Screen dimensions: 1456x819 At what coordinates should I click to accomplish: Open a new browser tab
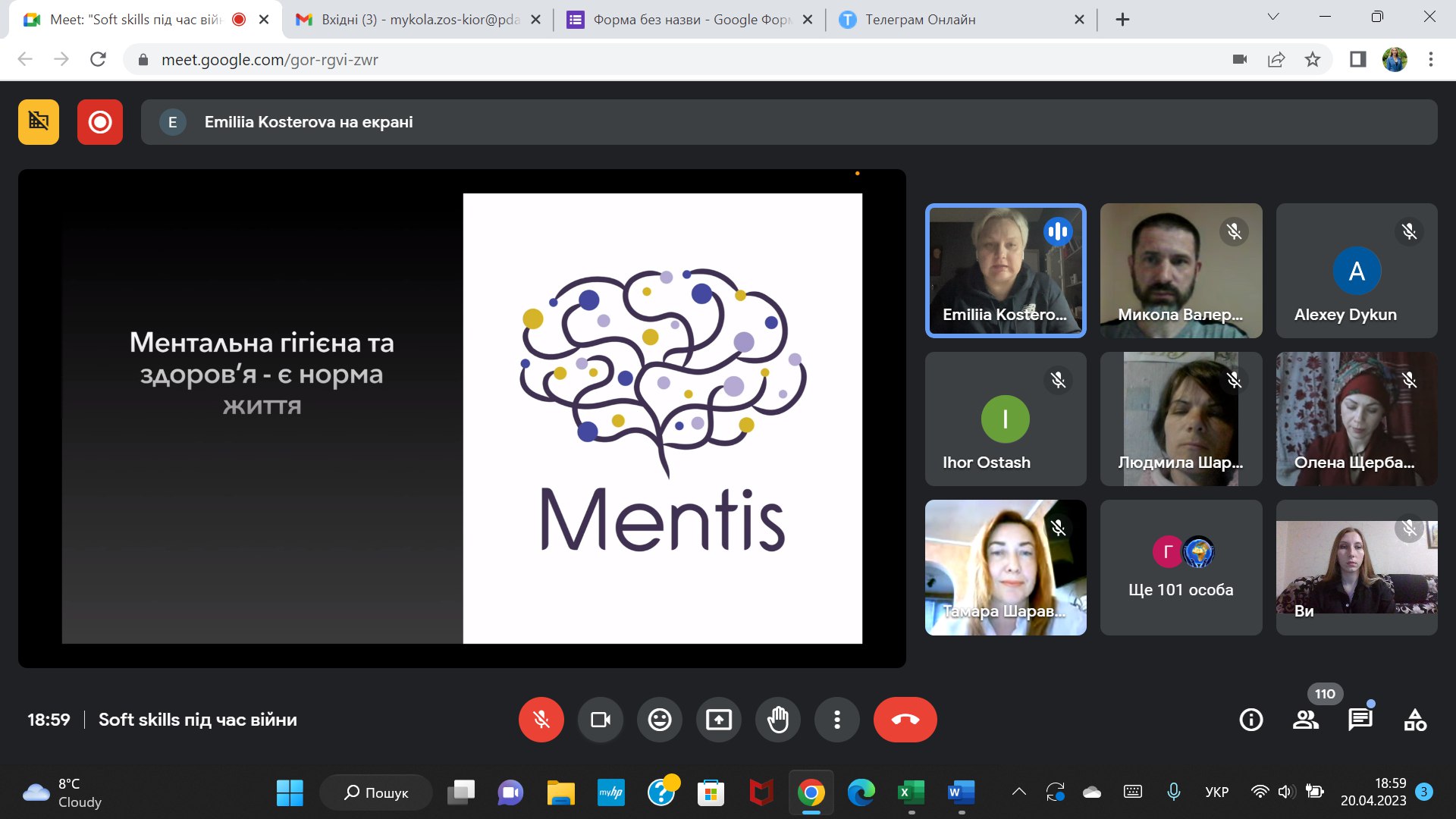(x=1122, y=20)
